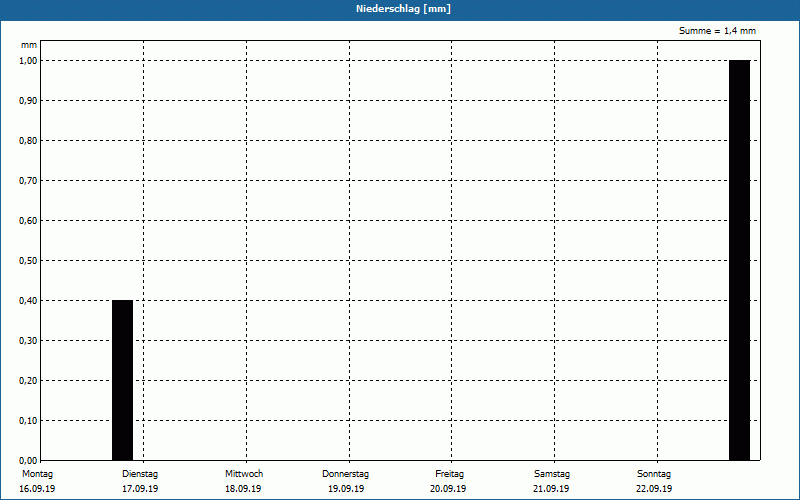
Task: Select the Montag day label
Action: [x=37, y=474]
